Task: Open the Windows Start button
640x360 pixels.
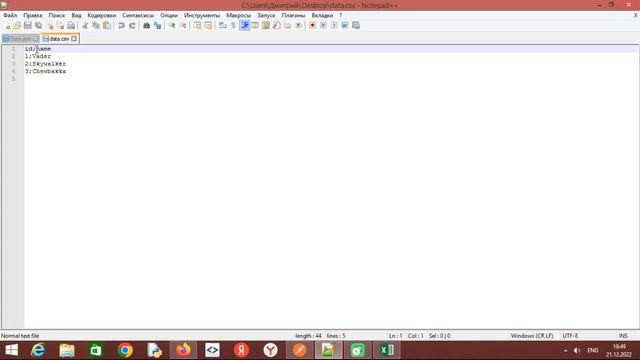Action: point(11,350)
